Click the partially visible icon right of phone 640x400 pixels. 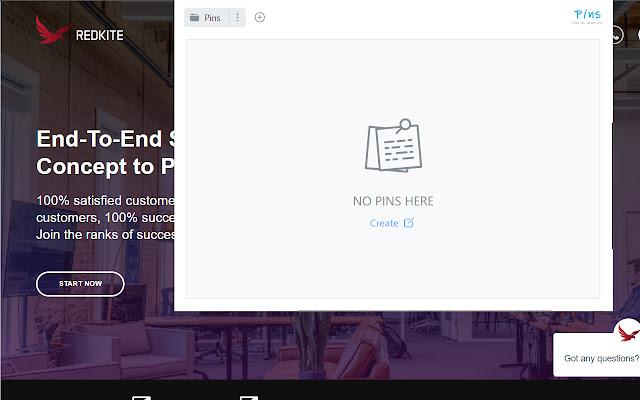(638, 35)
